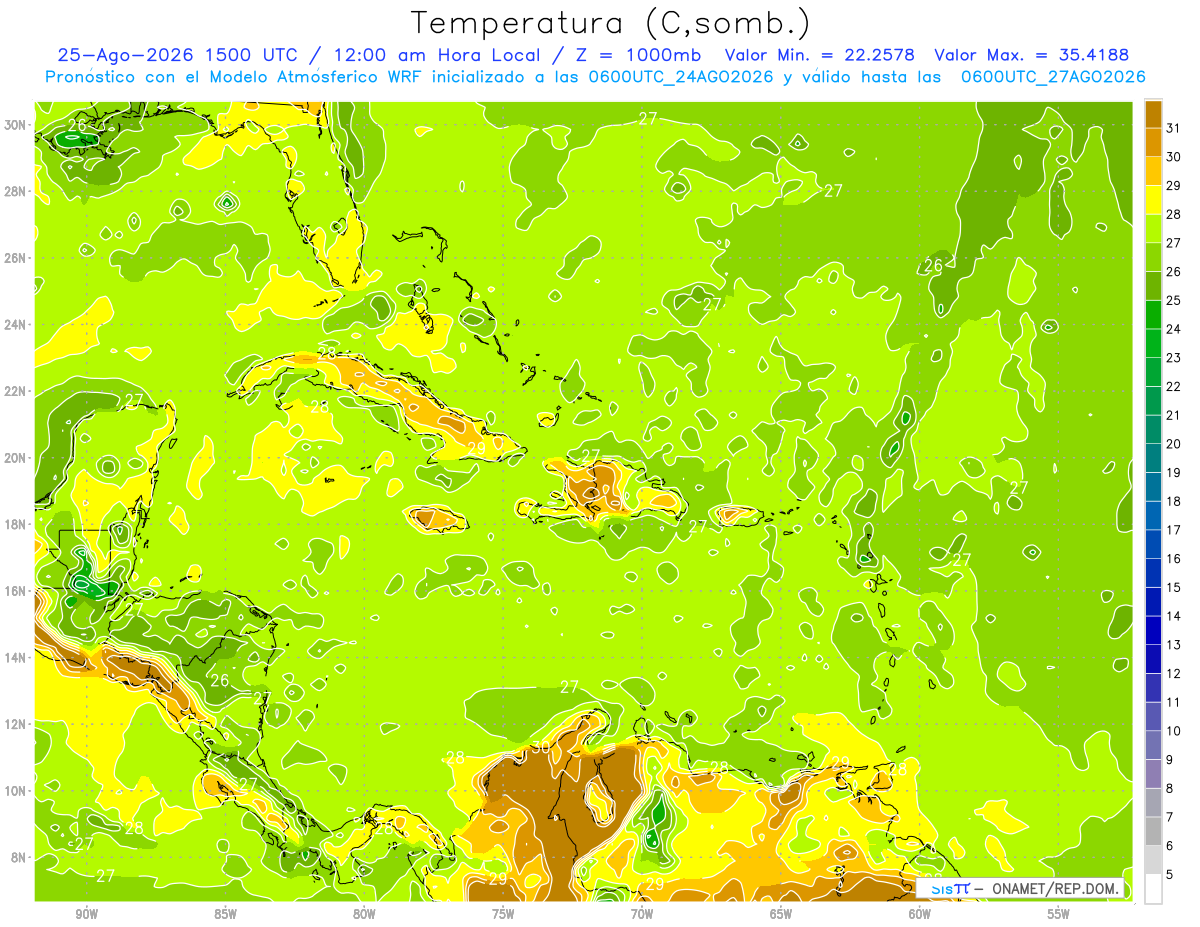
Task: Click the 26N latitude axis label
Action: click(15, 258)
